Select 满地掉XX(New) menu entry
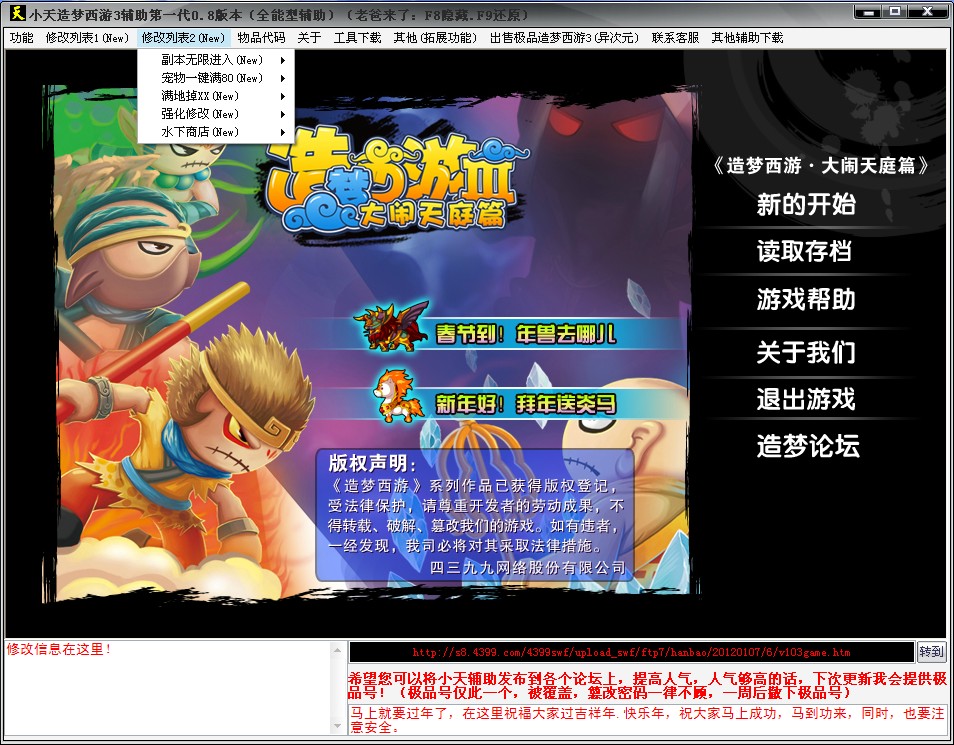 [x=217, y=96]
